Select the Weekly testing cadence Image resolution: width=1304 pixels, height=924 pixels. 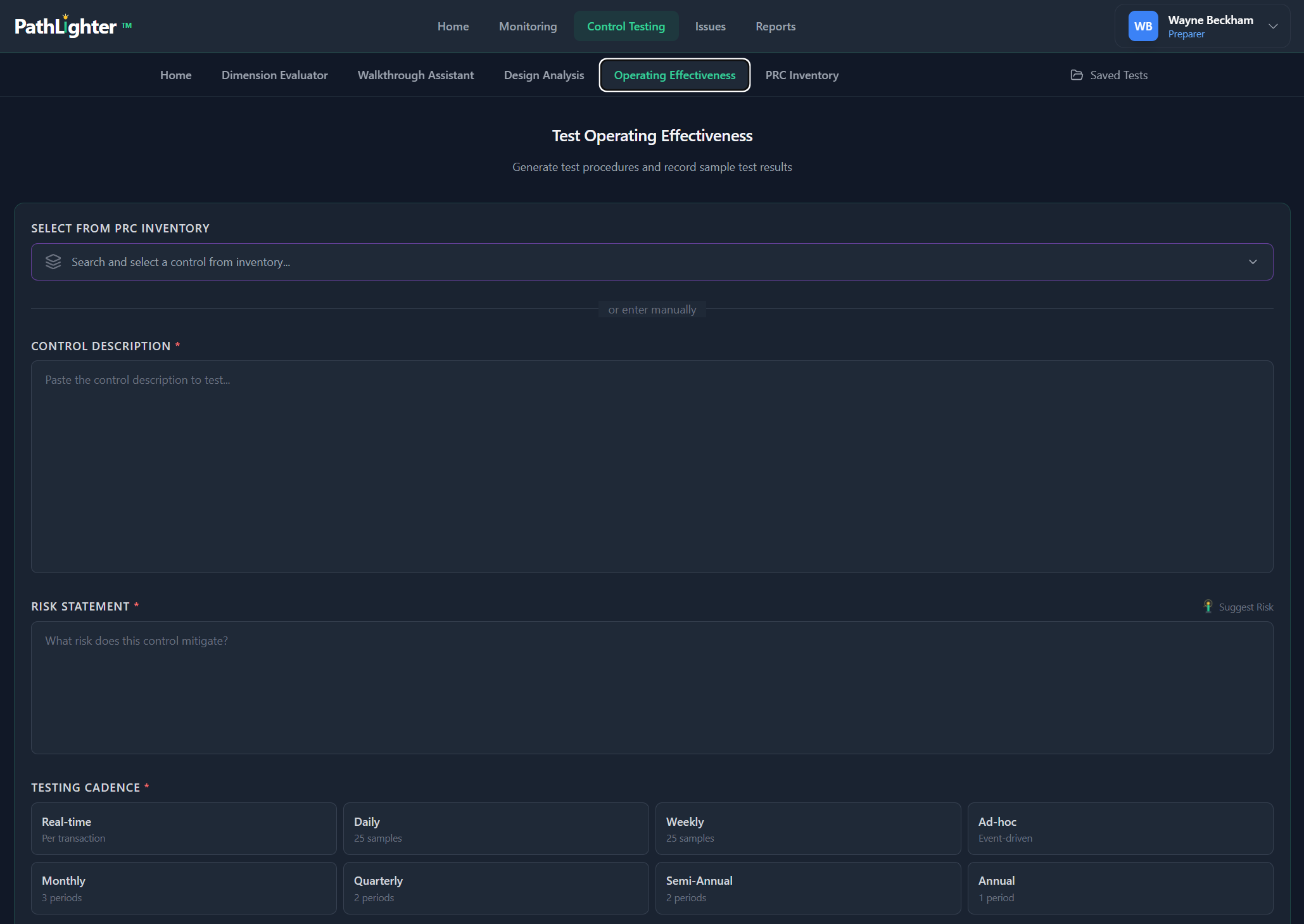point(807,828)
